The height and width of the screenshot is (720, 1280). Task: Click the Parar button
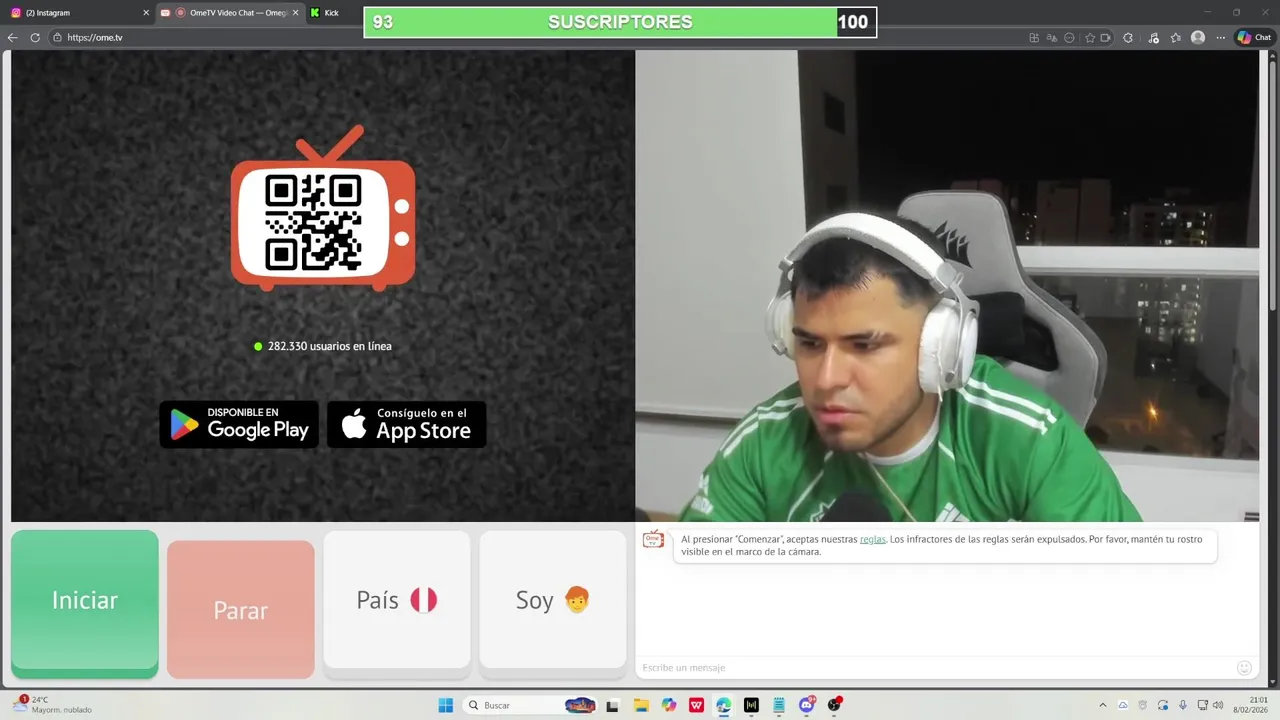[241, 609]
